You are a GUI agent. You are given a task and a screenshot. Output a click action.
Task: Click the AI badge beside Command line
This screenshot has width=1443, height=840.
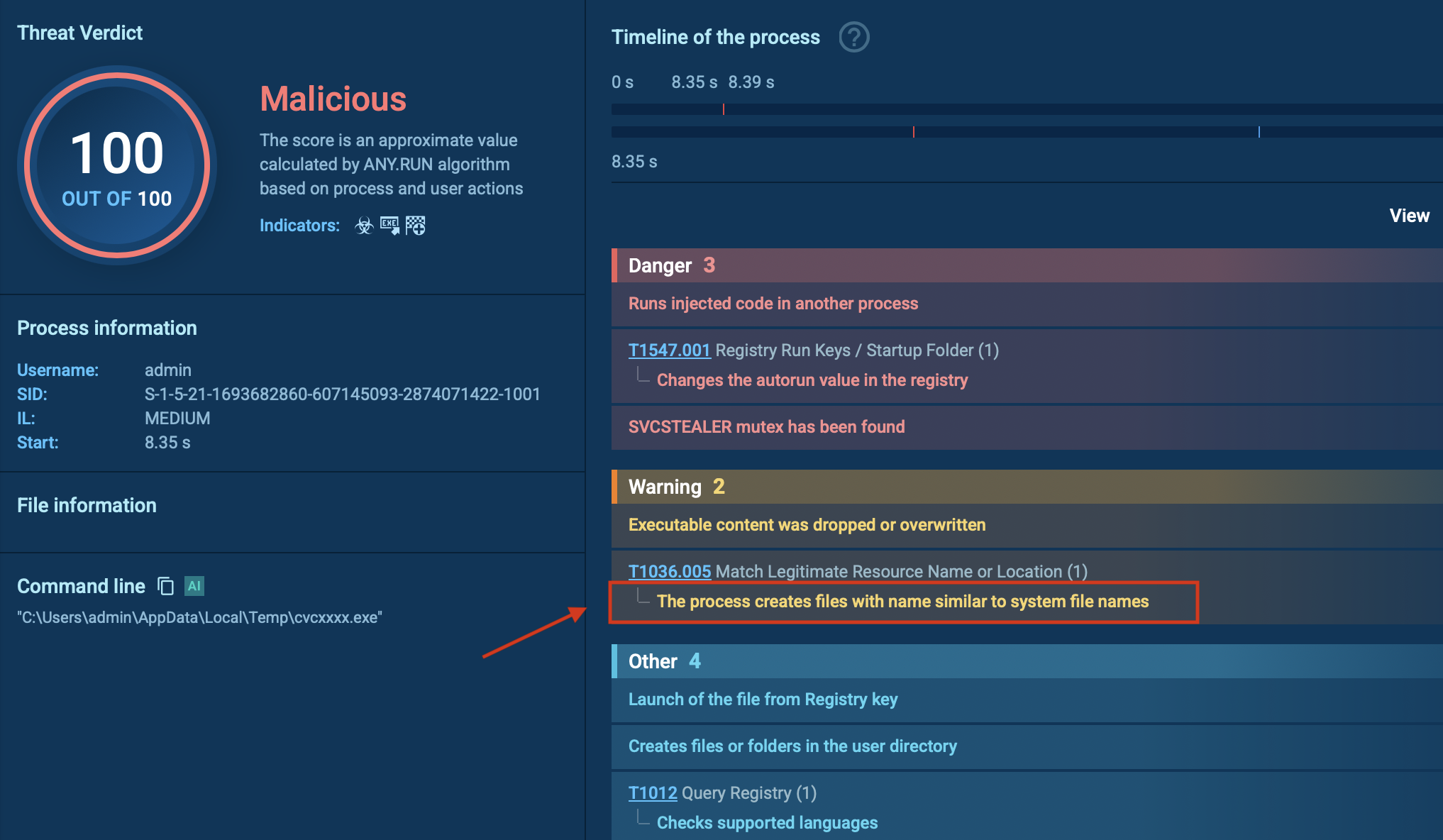194,586
